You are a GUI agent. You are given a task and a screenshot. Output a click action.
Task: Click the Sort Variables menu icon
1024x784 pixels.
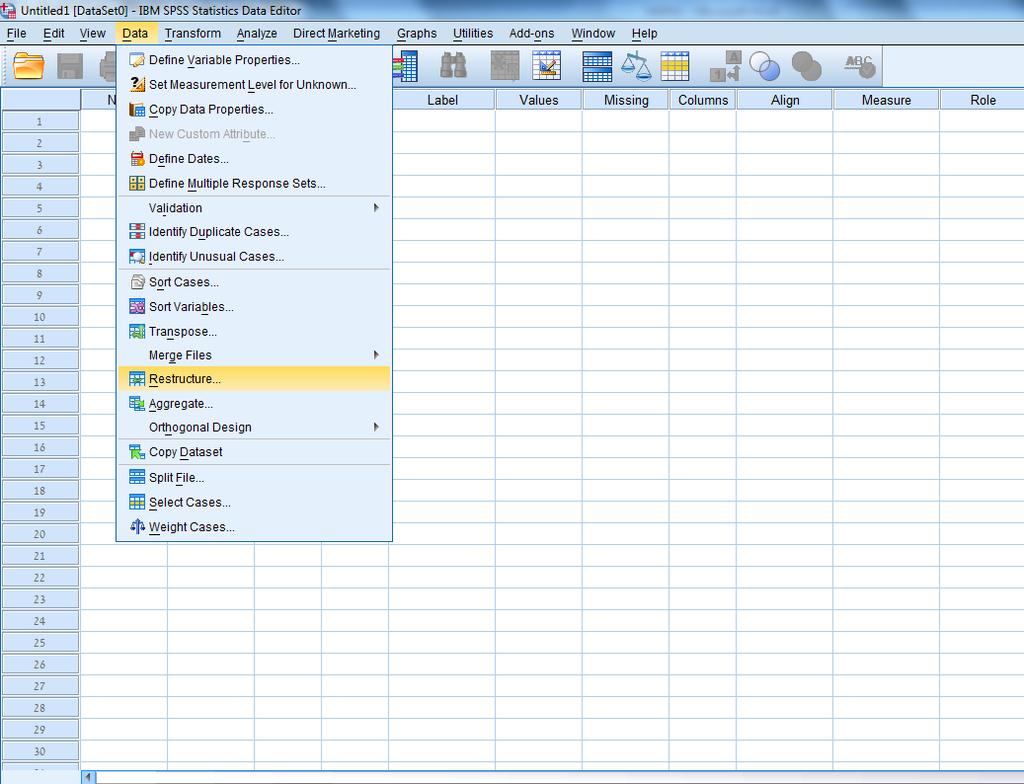[x=136, y=306]
